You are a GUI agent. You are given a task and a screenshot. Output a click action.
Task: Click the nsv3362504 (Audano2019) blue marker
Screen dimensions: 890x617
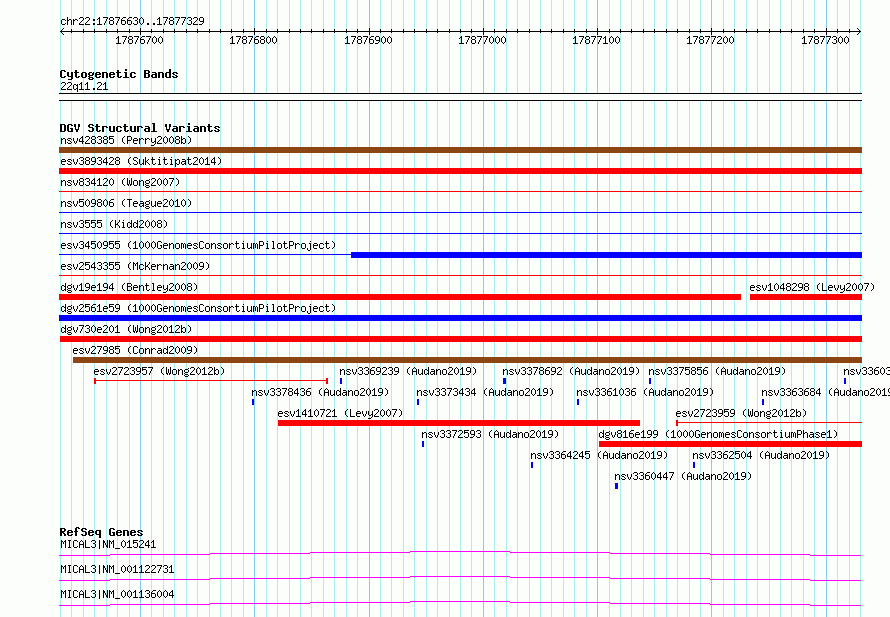(x=694, y=465)
